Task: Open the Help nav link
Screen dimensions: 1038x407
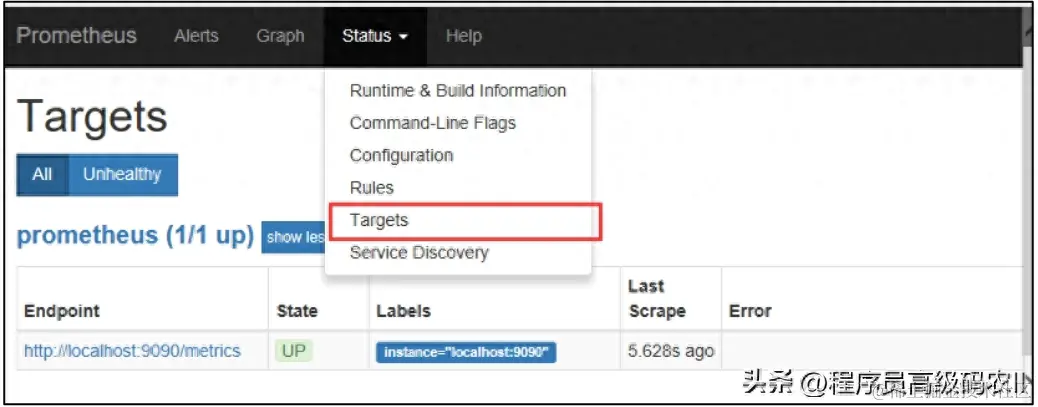Action: (463, 36)
